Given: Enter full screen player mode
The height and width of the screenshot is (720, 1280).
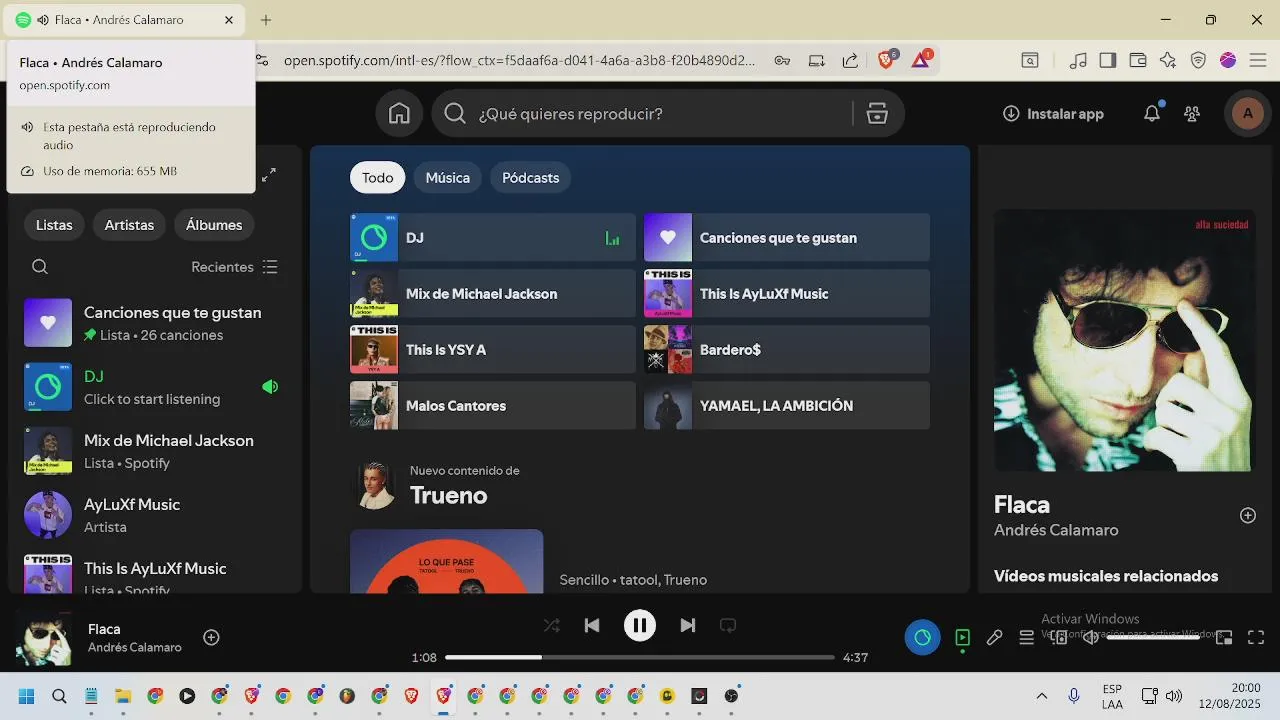Looking at the screenshot, I should [x=1256, y=637].
